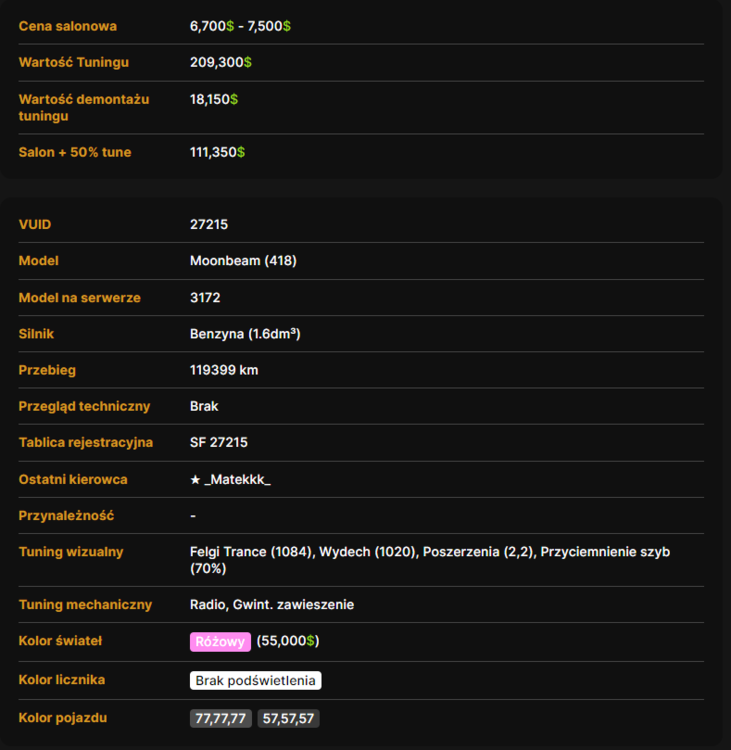The height and width of the screenshot is (750, 731).
Task: Click the Moonbeam (418) model value
Action: (243, 261)
